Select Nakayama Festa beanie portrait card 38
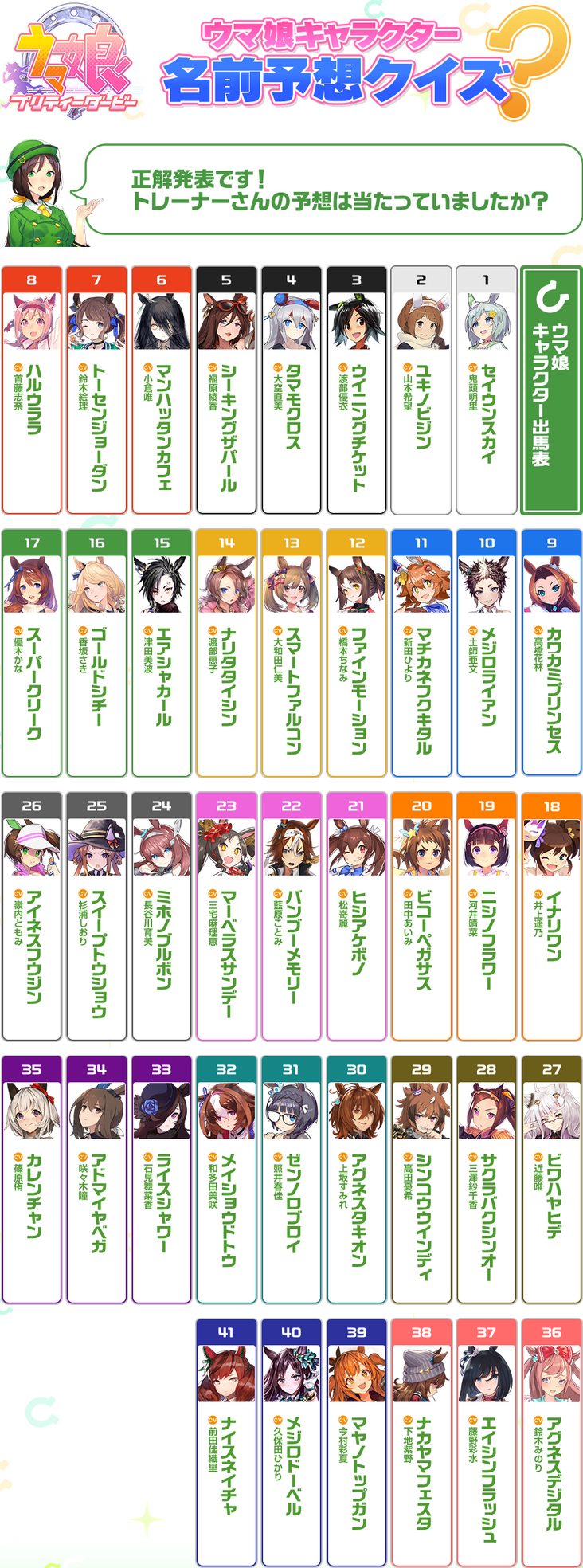The height and width of the screenshot is (1568, 583). pos(421,1374)
